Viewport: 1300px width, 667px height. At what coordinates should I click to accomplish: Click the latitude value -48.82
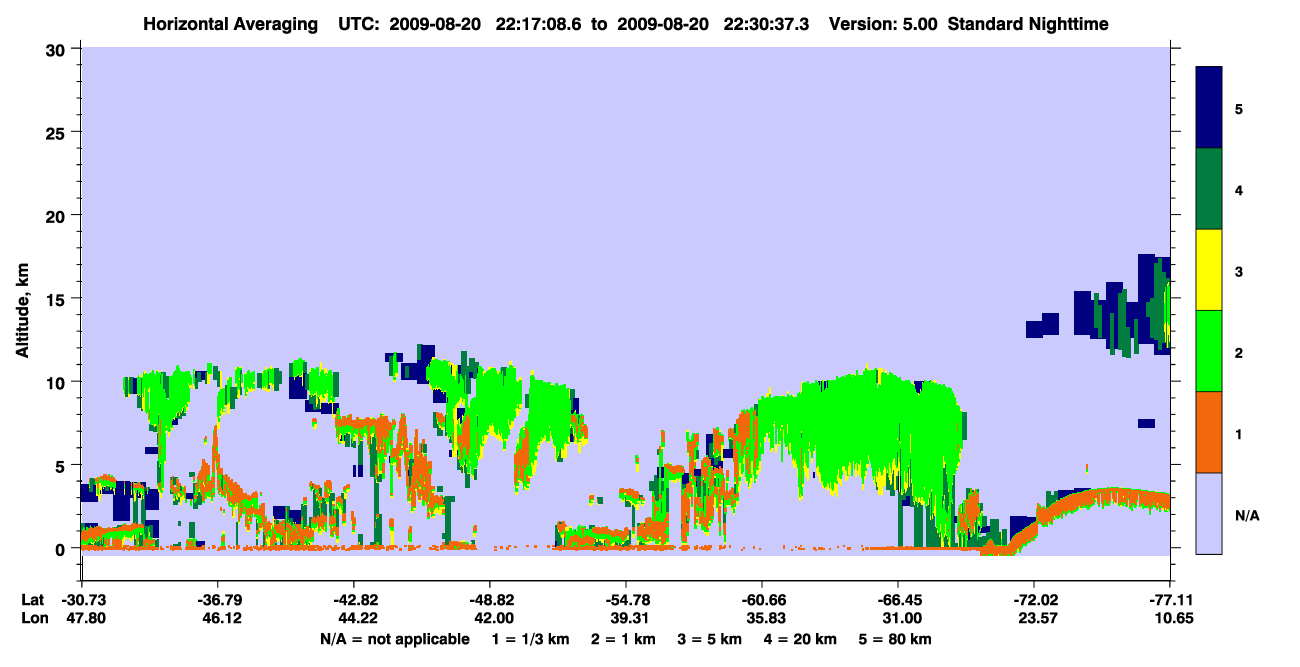click(489, 600)
